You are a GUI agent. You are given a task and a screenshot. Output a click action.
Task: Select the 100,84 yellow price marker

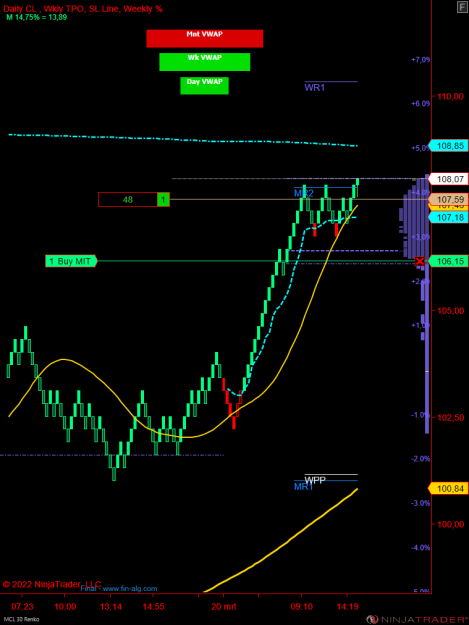[448, 489]
